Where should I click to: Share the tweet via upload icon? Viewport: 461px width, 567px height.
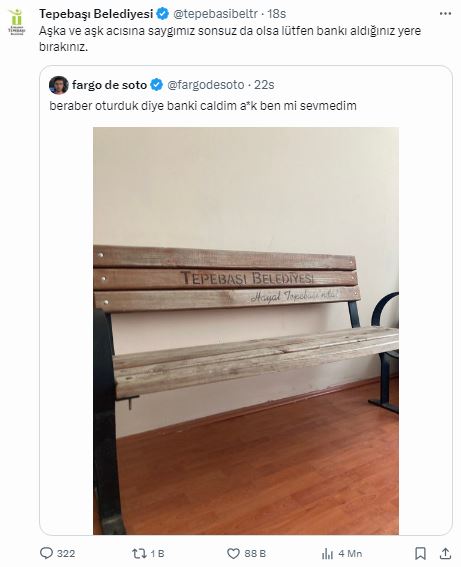[x=445, y=553]
